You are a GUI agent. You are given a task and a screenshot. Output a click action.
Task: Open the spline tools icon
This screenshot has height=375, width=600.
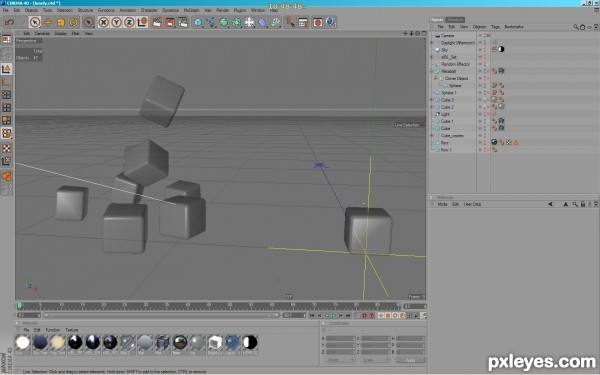pyautogui.click(x=210, y=22)
